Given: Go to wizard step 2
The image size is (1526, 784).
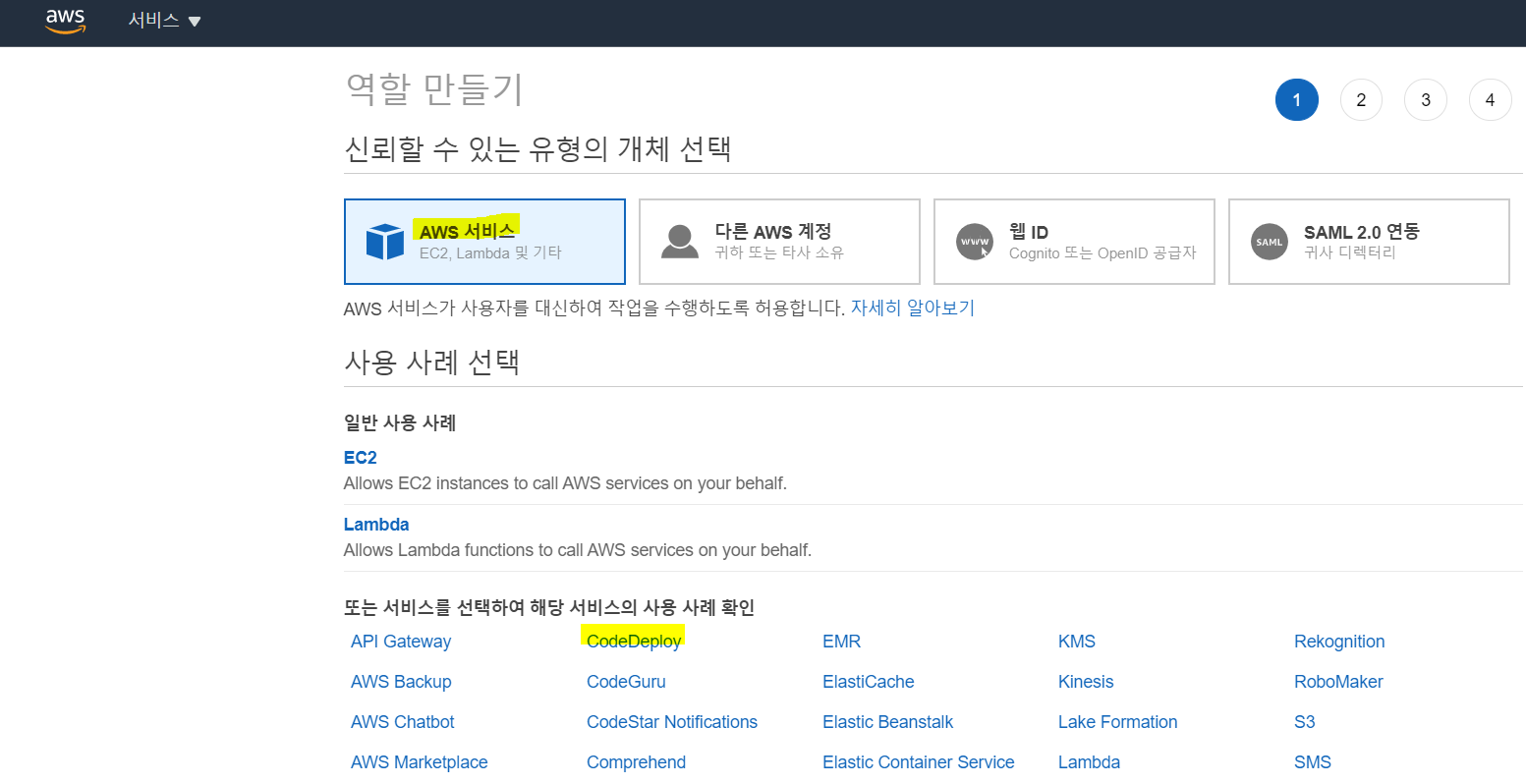Looking at the screenshot, I should [1360, 99].
